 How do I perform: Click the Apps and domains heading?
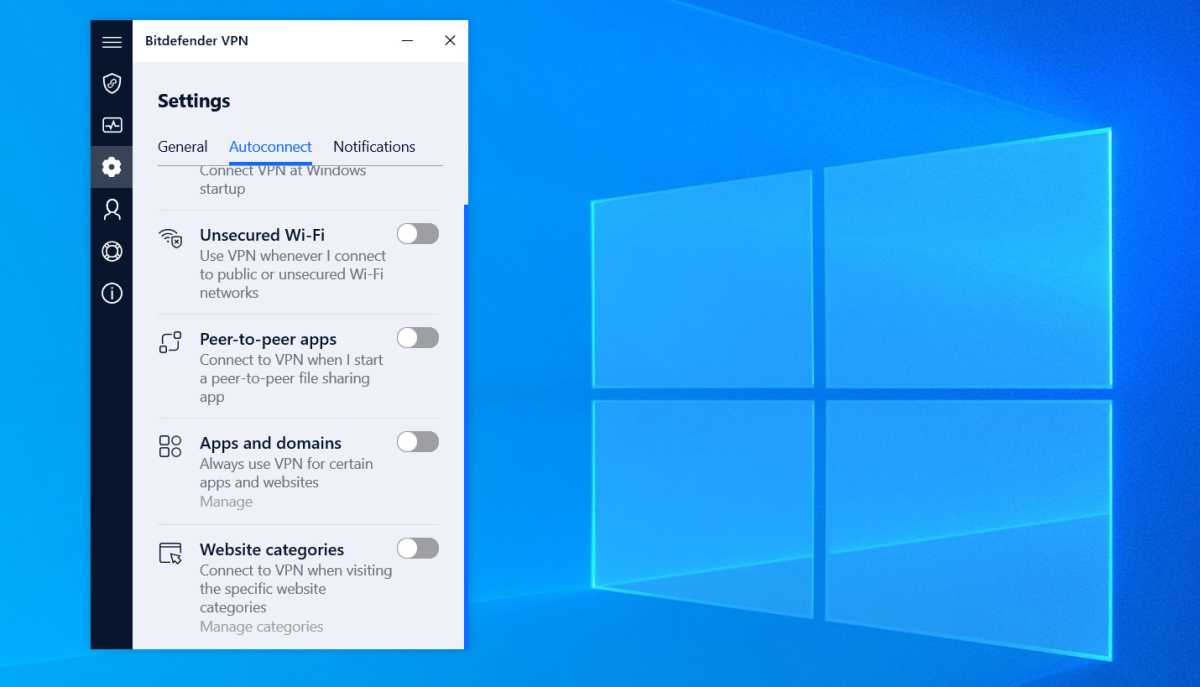[x=270, y=443]
